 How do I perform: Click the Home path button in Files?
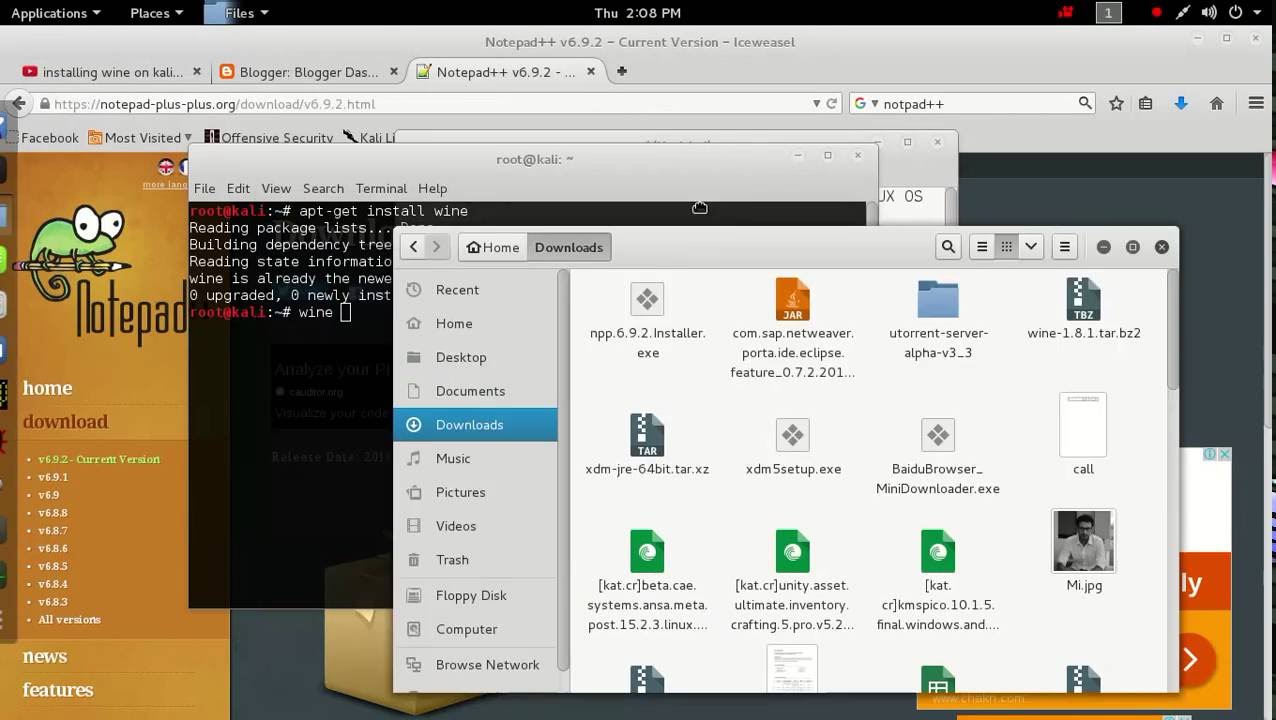492,247
